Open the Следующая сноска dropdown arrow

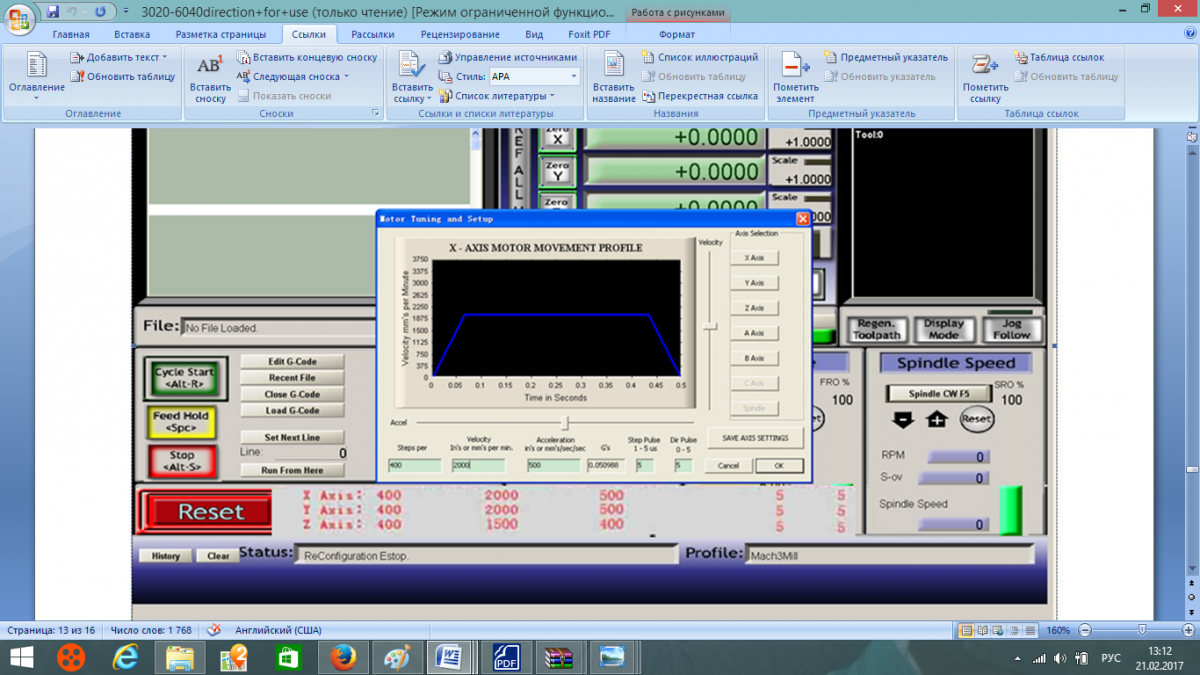[x=346, y=77]
